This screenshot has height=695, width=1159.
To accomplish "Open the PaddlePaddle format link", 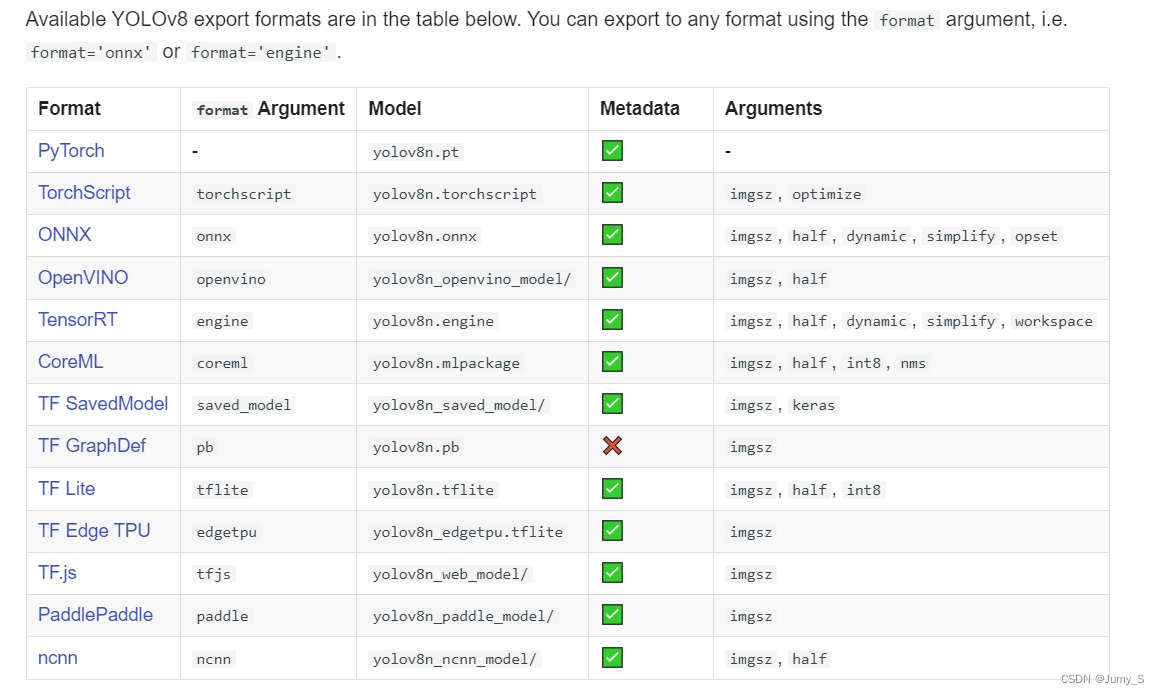I will 95,615.
